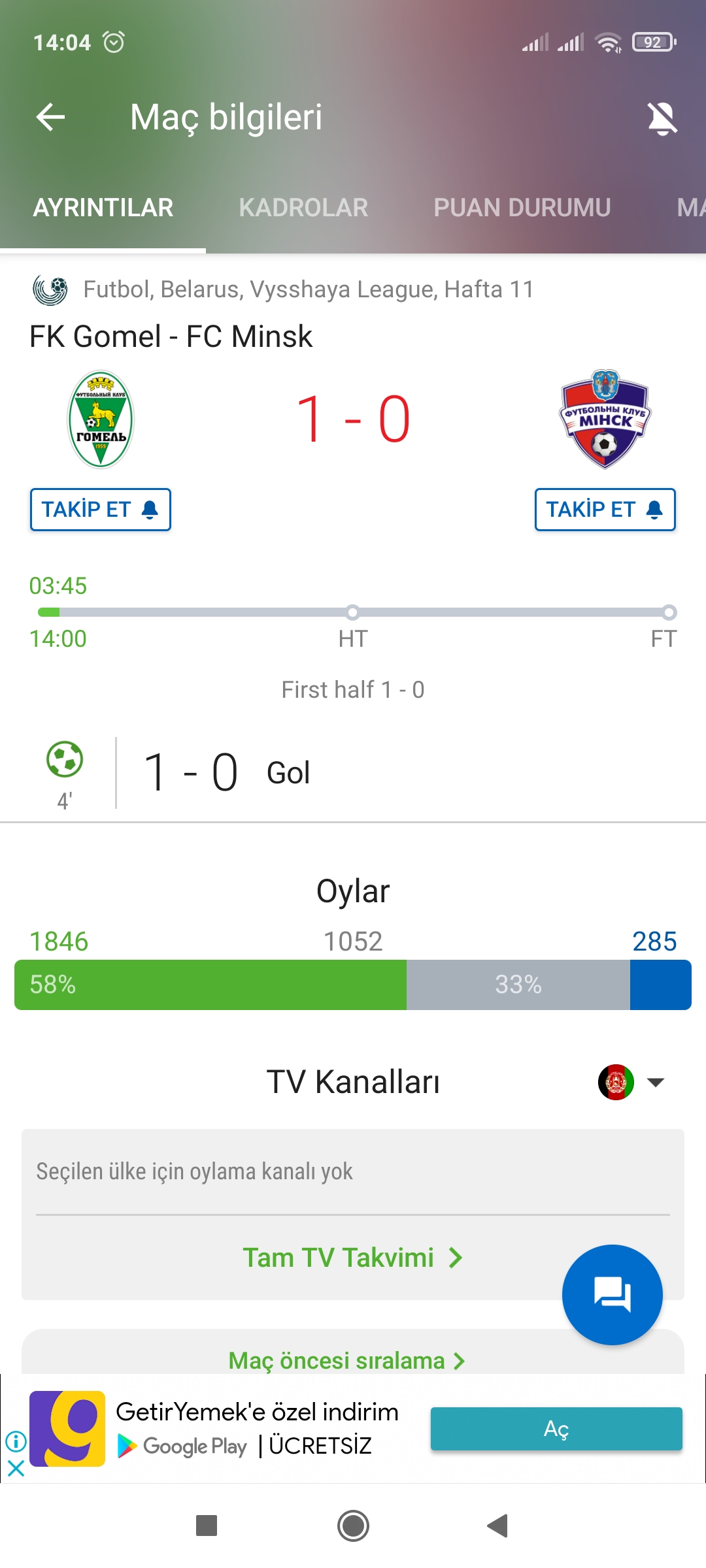The height and width of the screenshot is (1568, 706).
Task: Expand the TV channels country dropdown arrow
Action: [x=656, y=1083]
